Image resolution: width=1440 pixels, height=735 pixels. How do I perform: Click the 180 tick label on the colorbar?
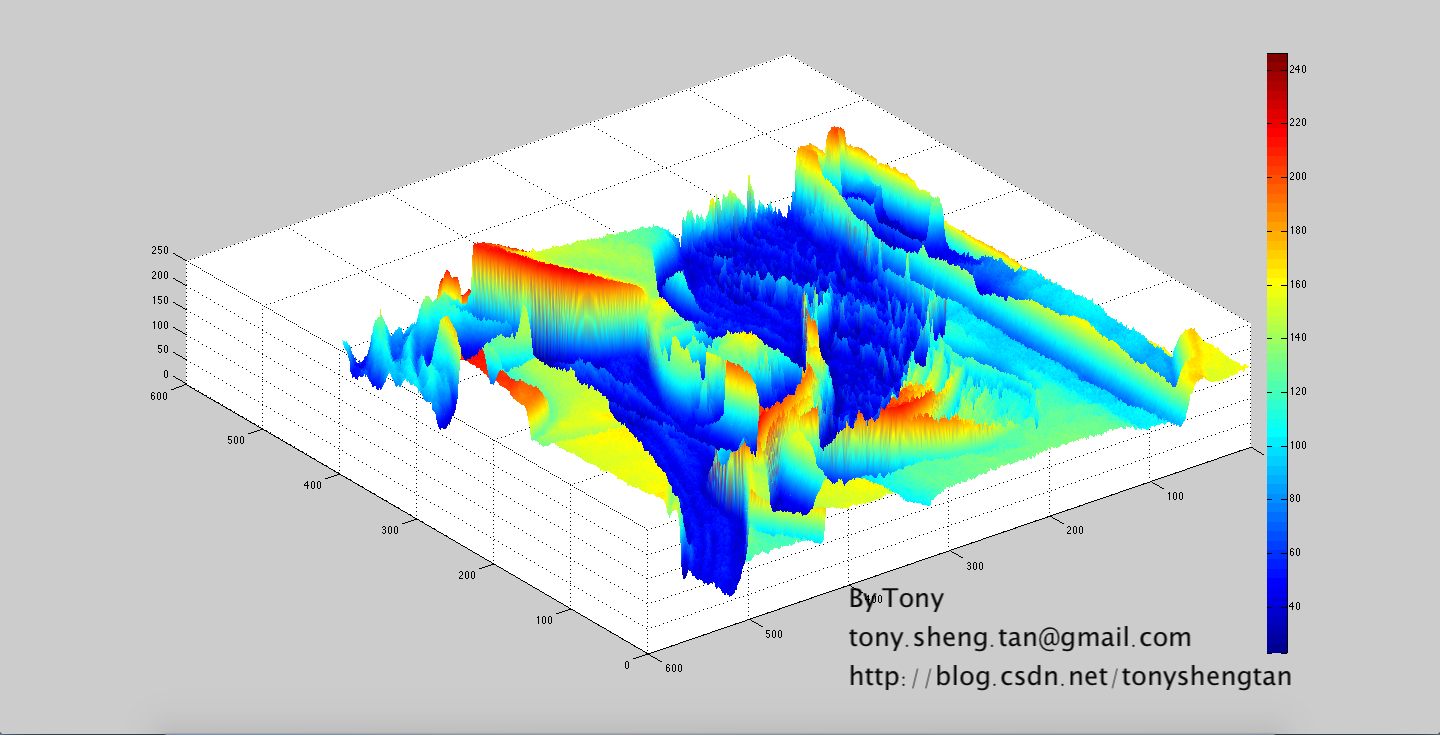[1299, 231]
